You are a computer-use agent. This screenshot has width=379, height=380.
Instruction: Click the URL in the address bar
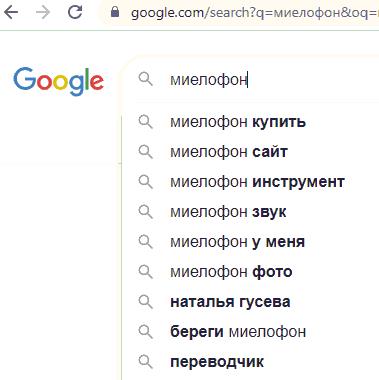pyautogui.click(x=255, y=13)
